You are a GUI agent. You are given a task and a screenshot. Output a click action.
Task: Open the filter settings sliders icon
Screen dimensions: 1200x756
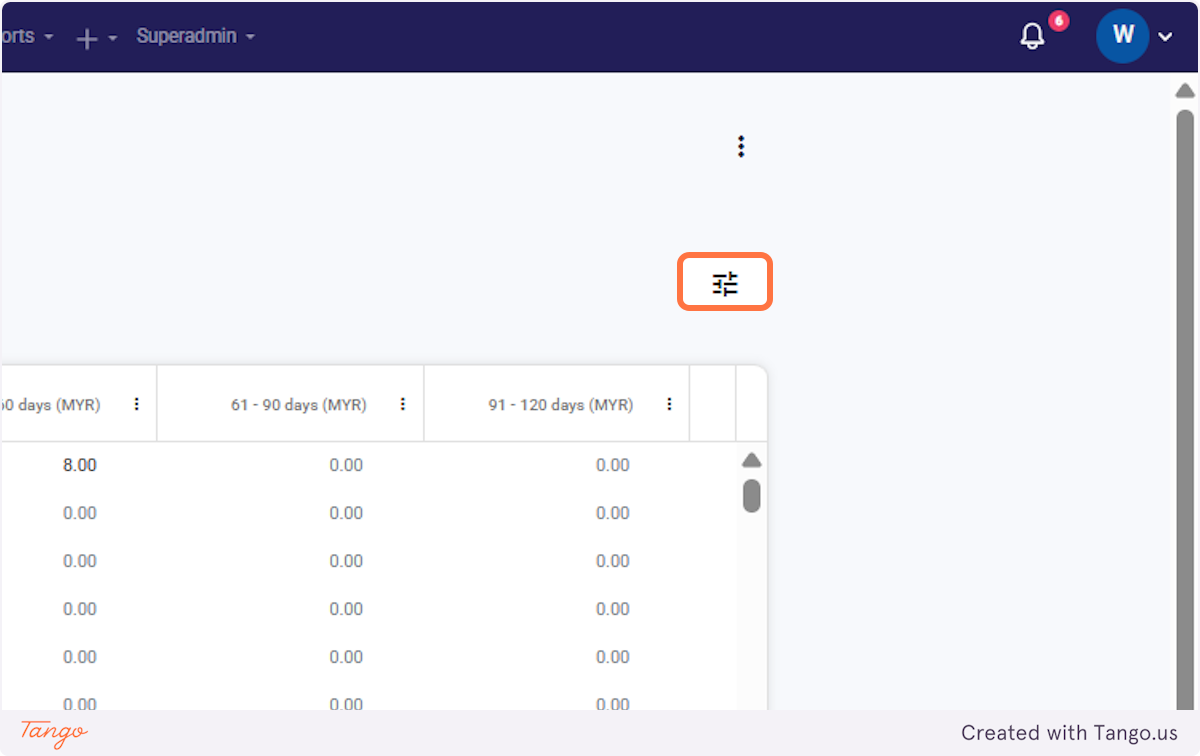pyautogui.click(x=725, y=283)
